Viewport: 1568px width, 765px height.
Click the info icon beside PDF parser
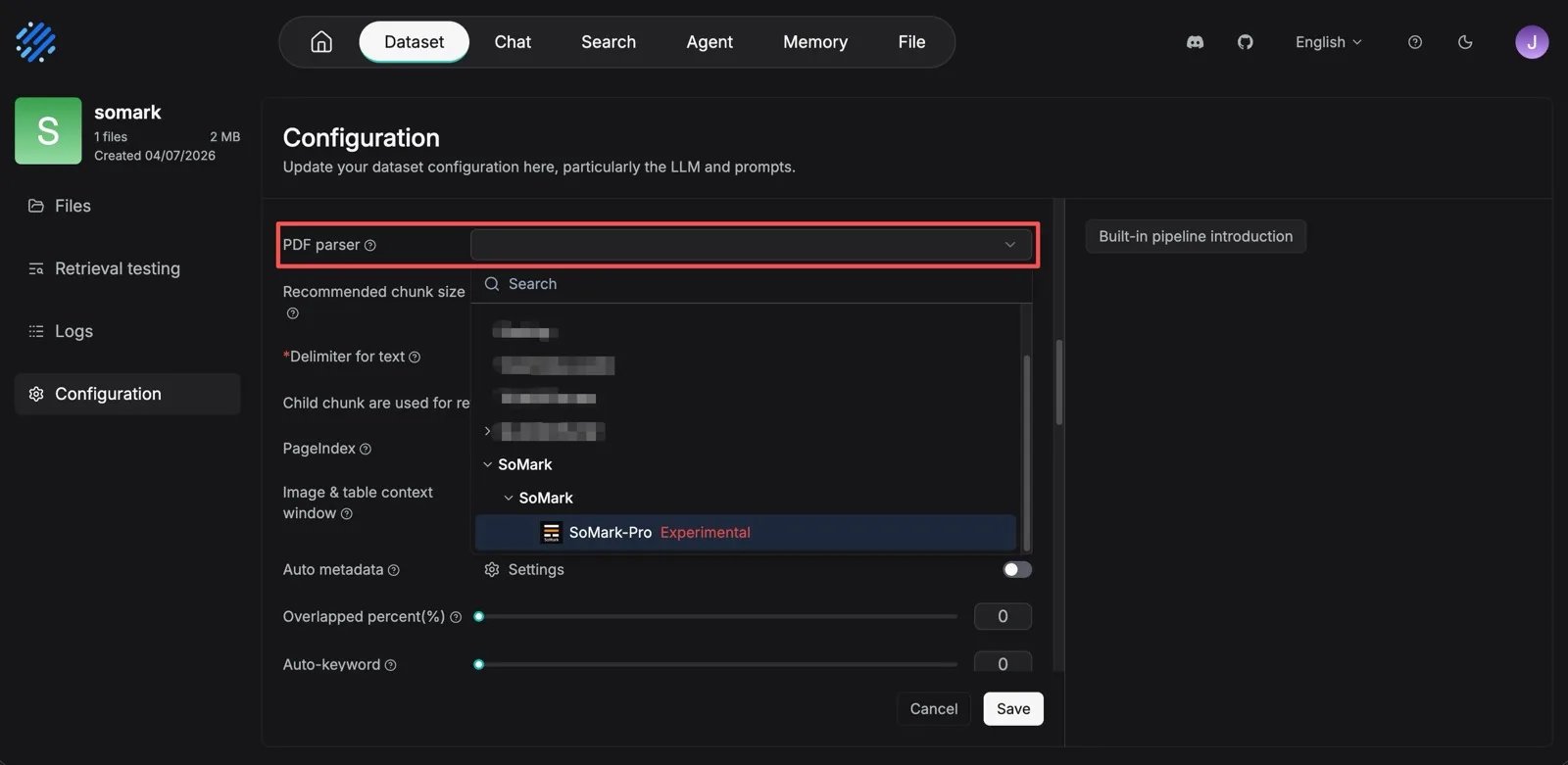pos(370,246)
